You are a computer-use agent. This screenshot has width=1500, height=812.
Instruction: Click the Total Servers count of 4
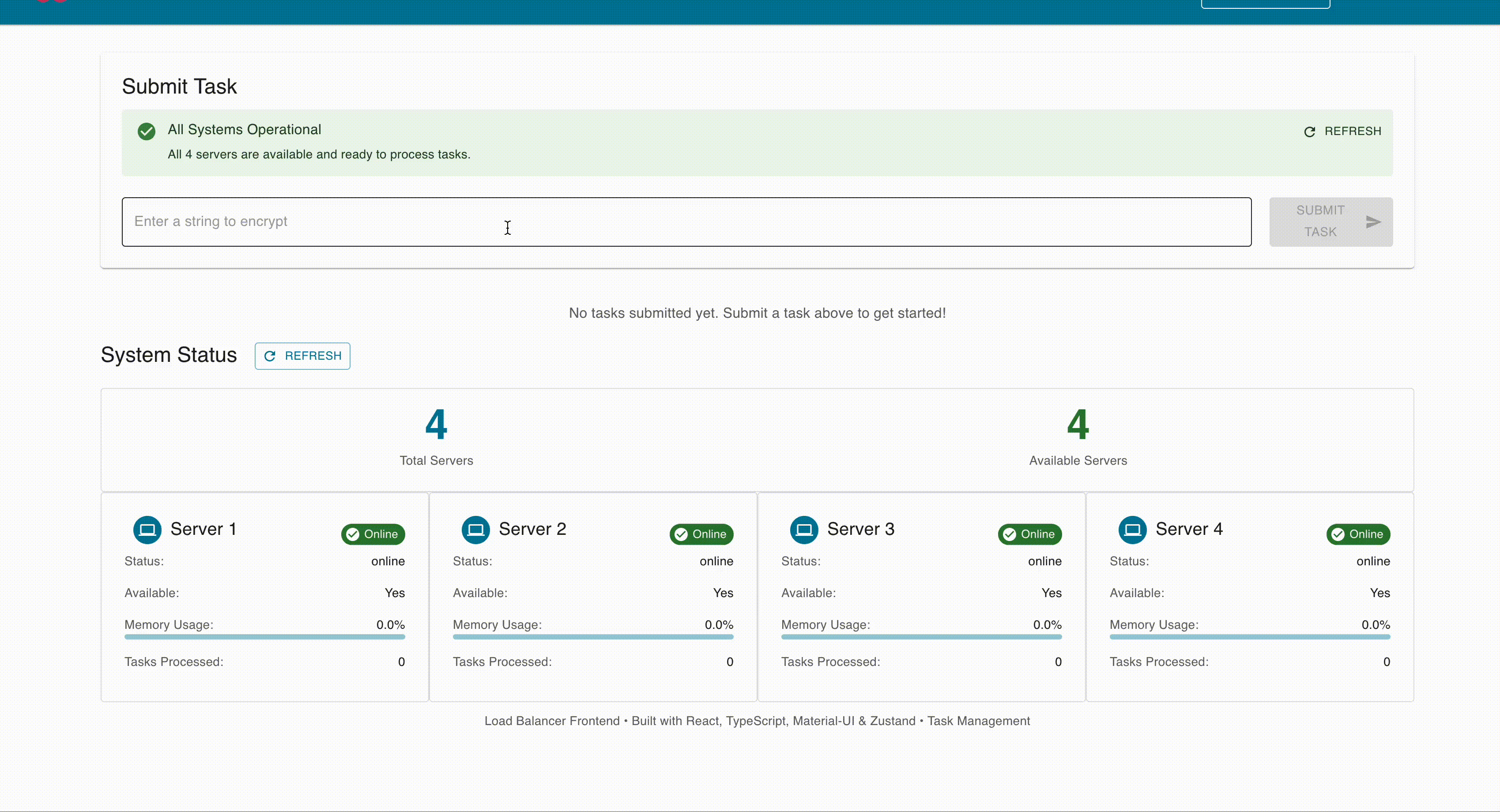436,425
